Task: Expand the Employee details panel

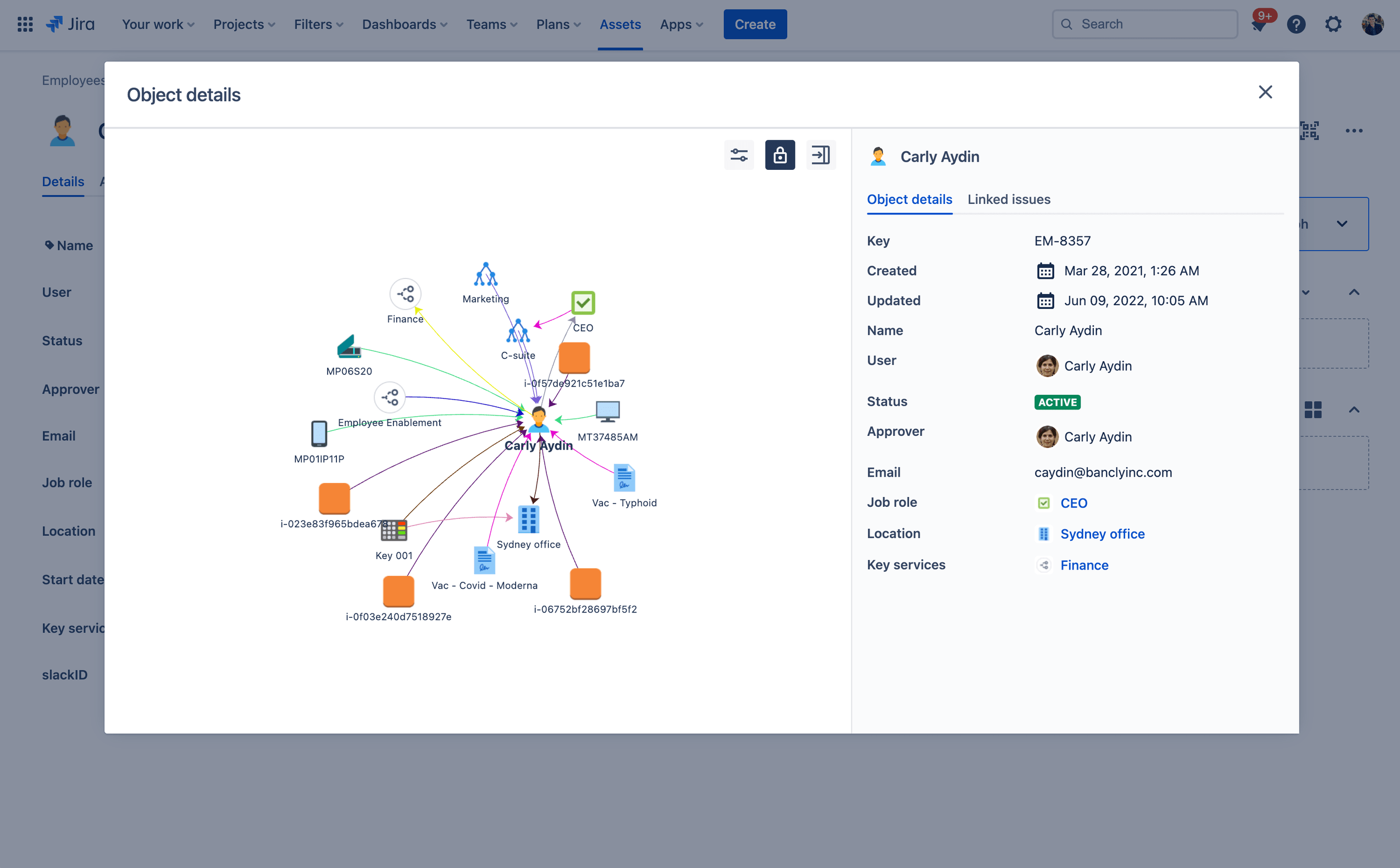Action: coord(821,155)
